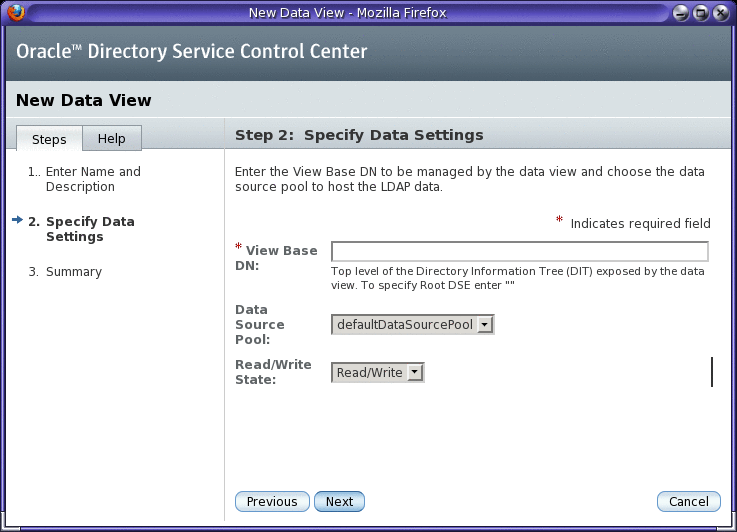The height and width of the screenshot is (532, 737).
Task: Click the Step 2: Specify Data Settings heading
Action: [x=359, y=135]
